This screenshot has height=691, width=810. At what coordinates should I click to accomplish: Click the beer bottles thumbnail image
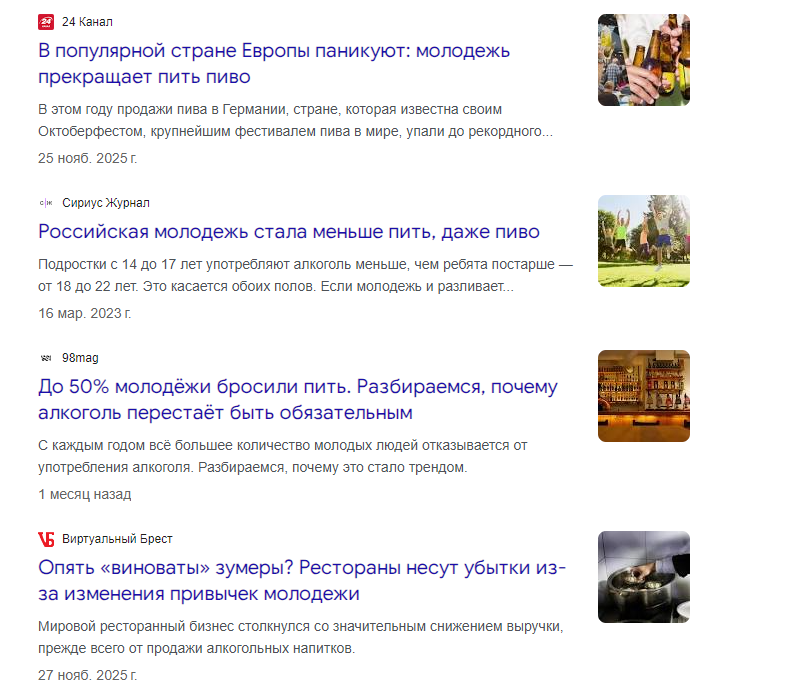coord(644,60)
